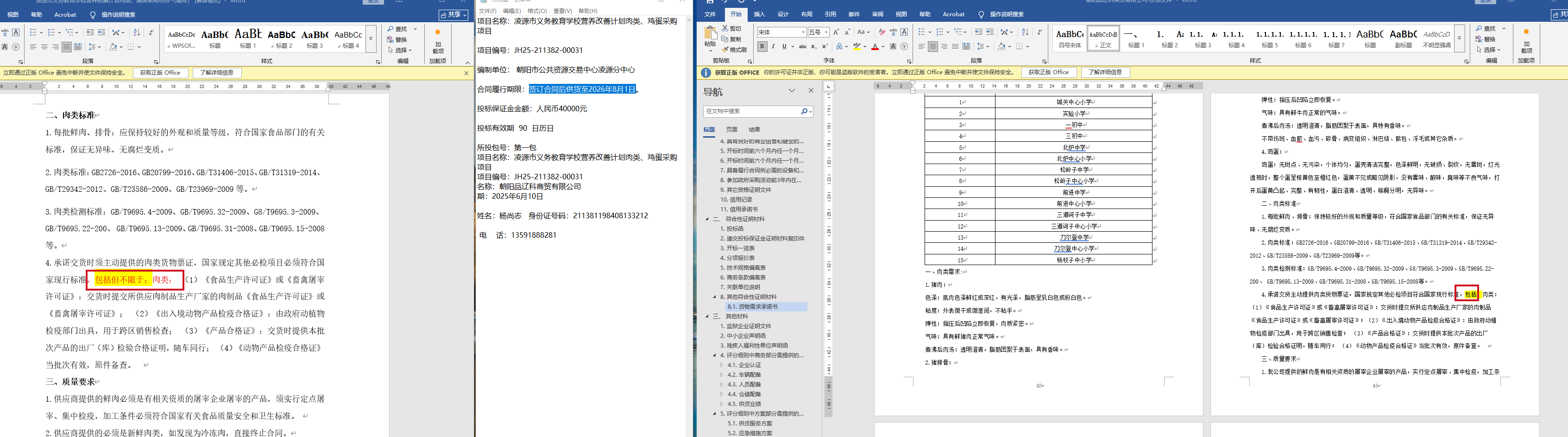The height and width of the screenshot is (437, 1568).
Task: Increase font size in right Word window
Action: tap(837, 32)
